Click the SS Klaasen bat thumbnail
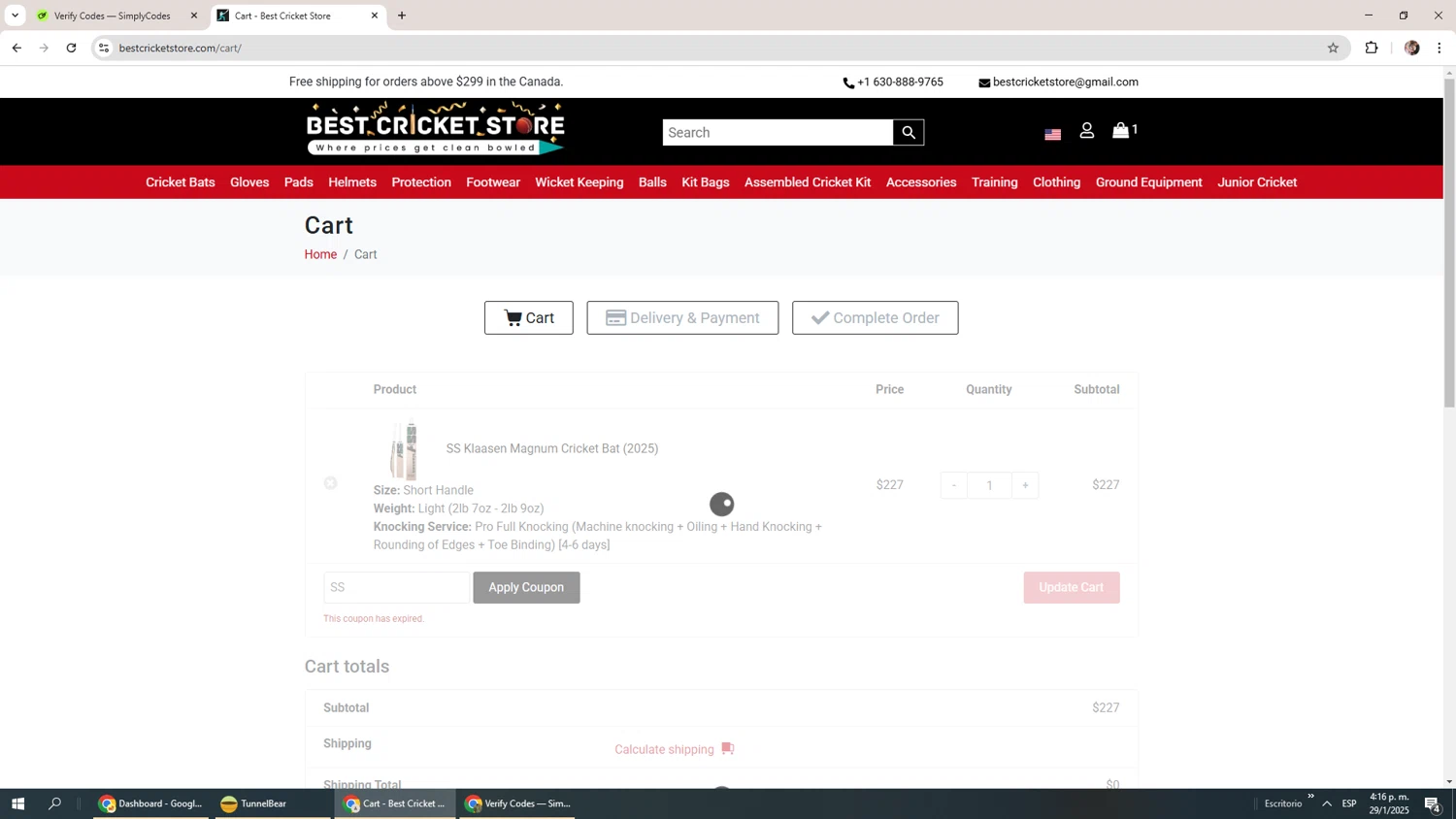Image resolution: width=1456 pixels, height=819 pixels. 404,450
